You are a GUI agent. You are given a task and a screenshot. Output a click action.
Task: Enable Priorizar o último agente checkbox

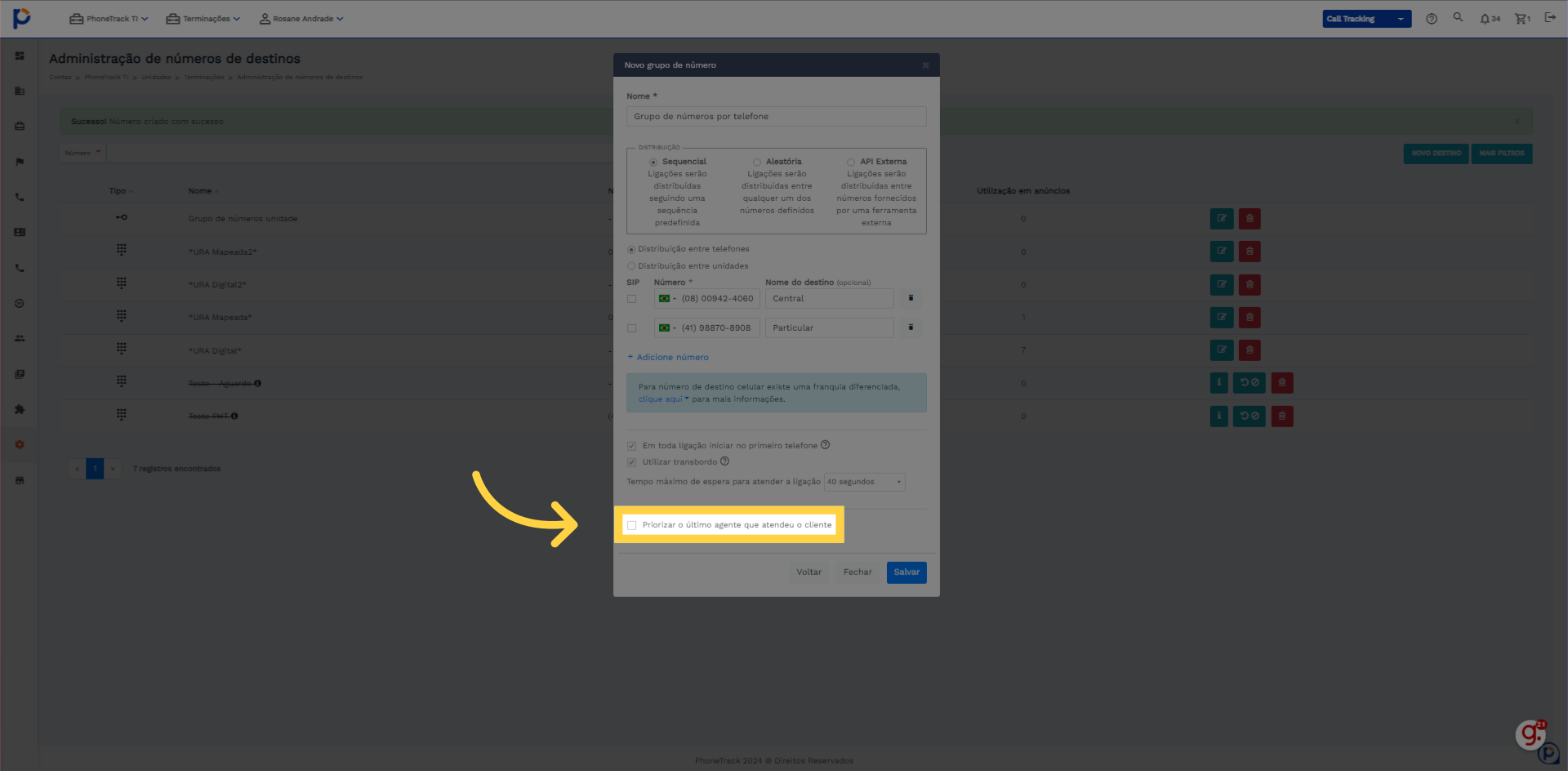(631, 525)
